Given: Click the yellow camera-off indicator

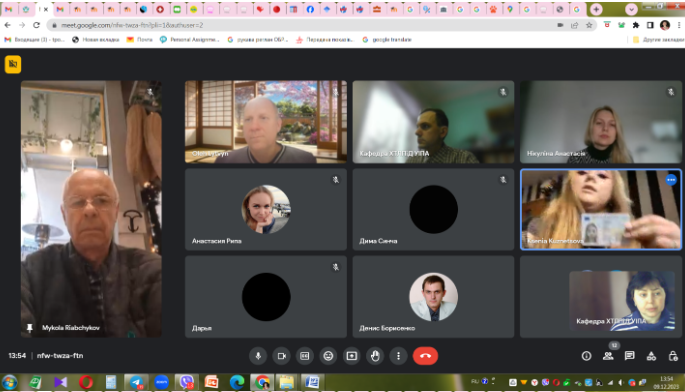Looking at the screenshot, I should point(13,64).
